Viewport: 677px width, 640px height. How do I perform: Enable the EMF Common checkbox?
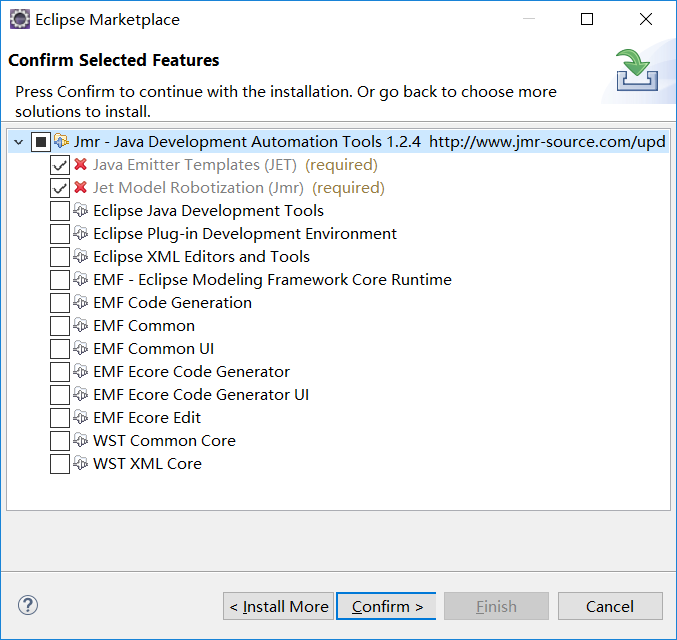(x=60, y=326)
